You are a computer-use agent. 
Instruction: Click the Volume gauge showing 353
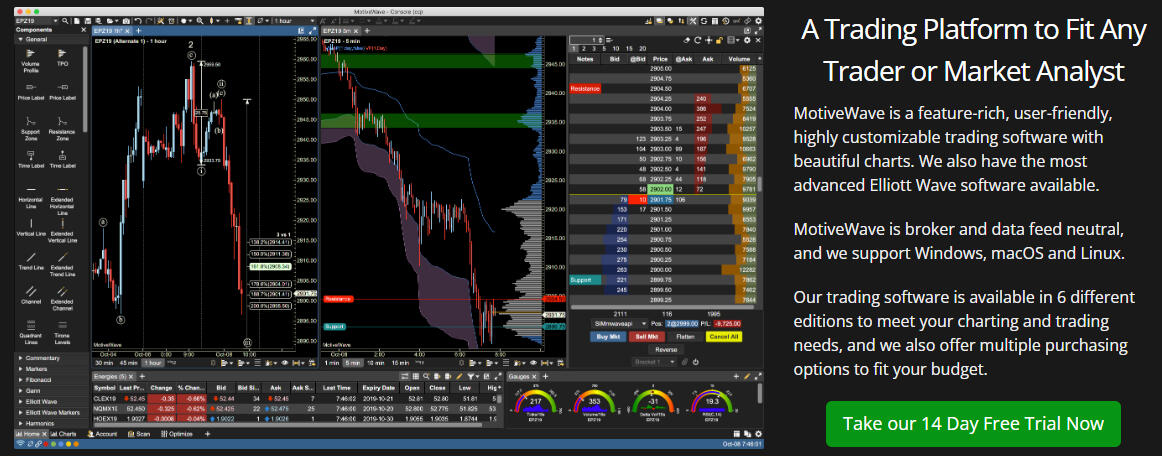point(594,403)
